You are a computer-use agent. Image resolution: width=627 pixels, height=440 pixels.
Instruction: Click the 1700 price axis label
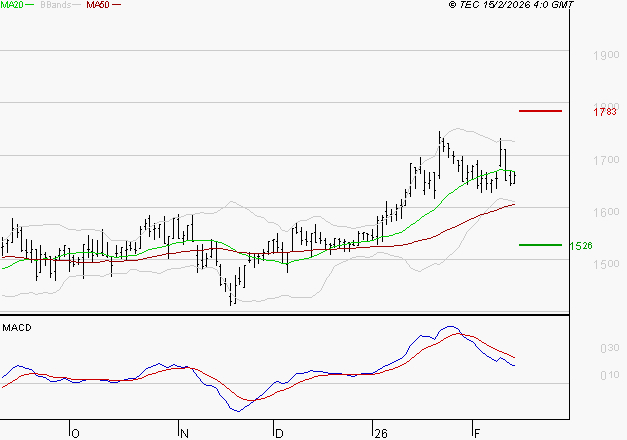tap(606, 160)
